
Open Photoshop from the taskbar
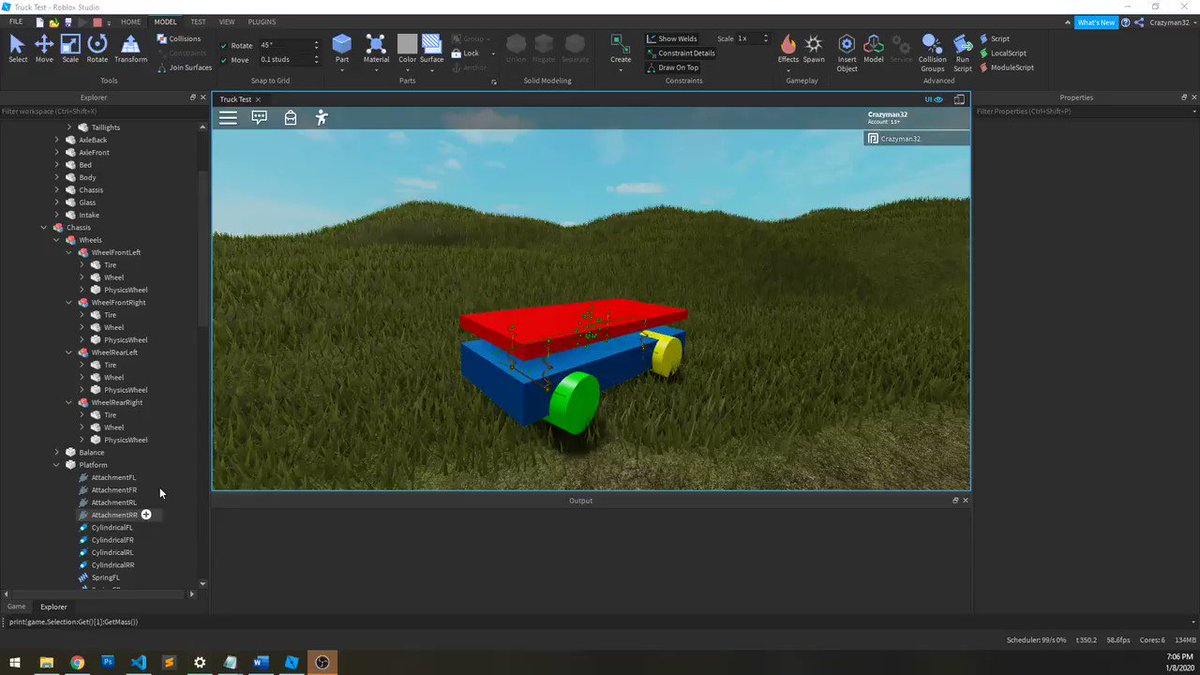pos(108,662)
